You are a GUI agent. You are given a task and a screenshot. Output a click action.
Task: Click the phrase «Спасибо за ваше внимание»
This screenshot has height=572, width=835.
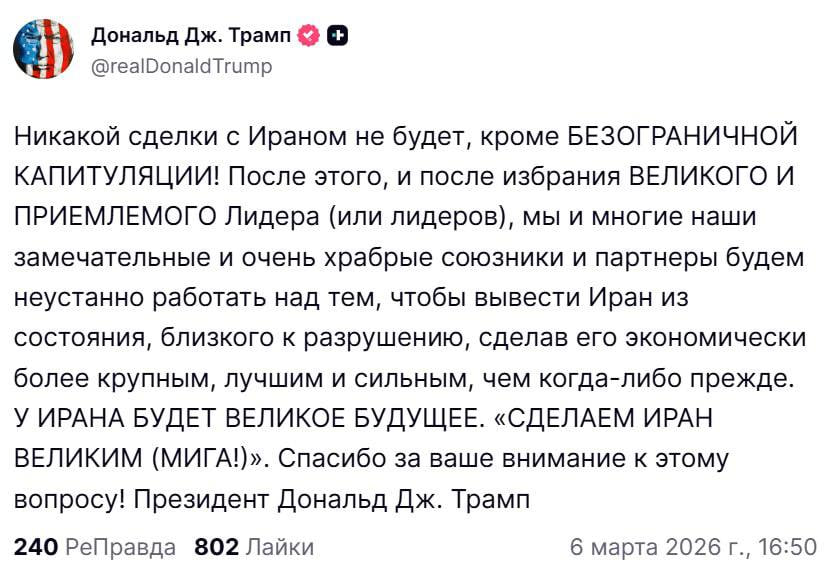(433, 459)
